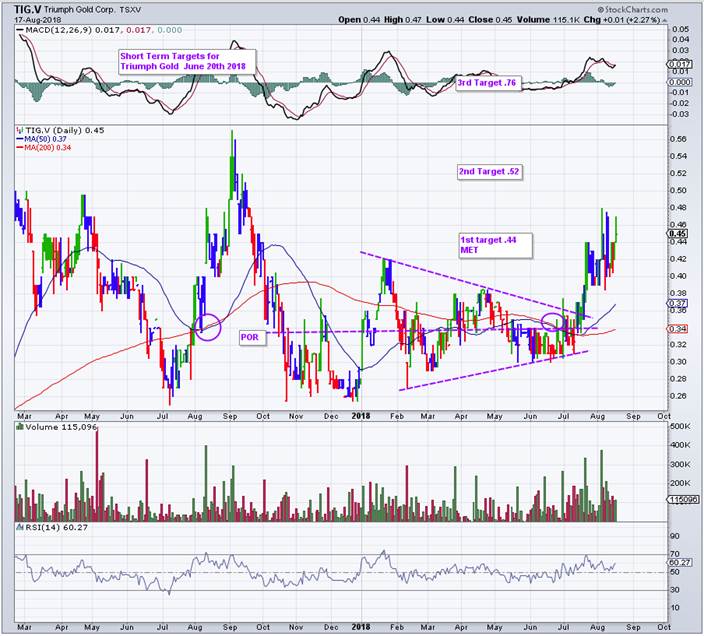
Task: Click the MA(200) 0.34 legend text
Action: pos(48,148)
